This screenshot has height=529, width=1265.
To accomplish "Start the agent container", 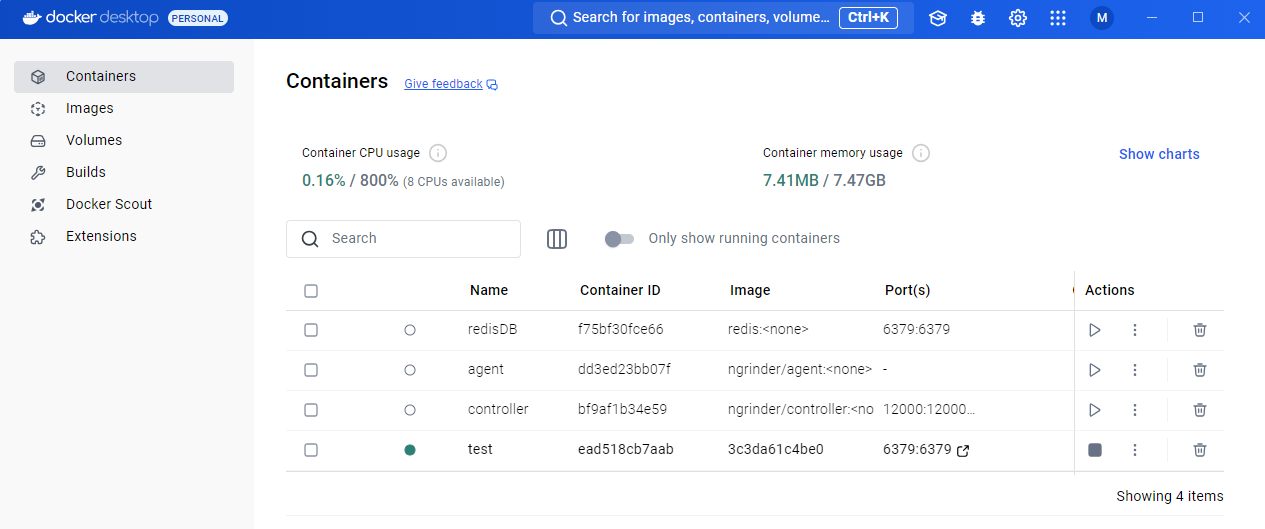I will [1095, 370].
